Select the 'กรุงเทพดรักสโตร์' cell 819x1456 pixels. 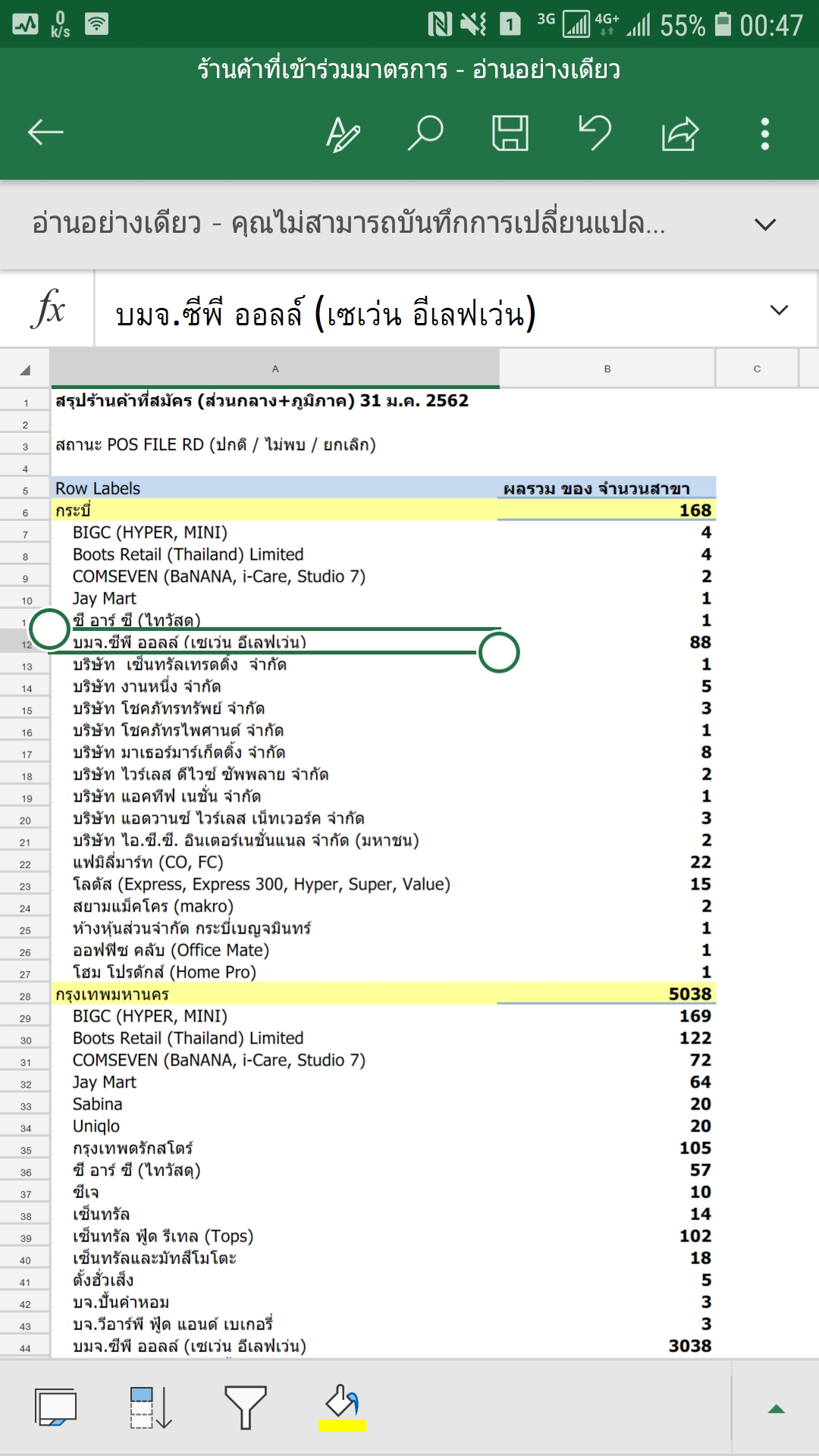point(275,1148)
